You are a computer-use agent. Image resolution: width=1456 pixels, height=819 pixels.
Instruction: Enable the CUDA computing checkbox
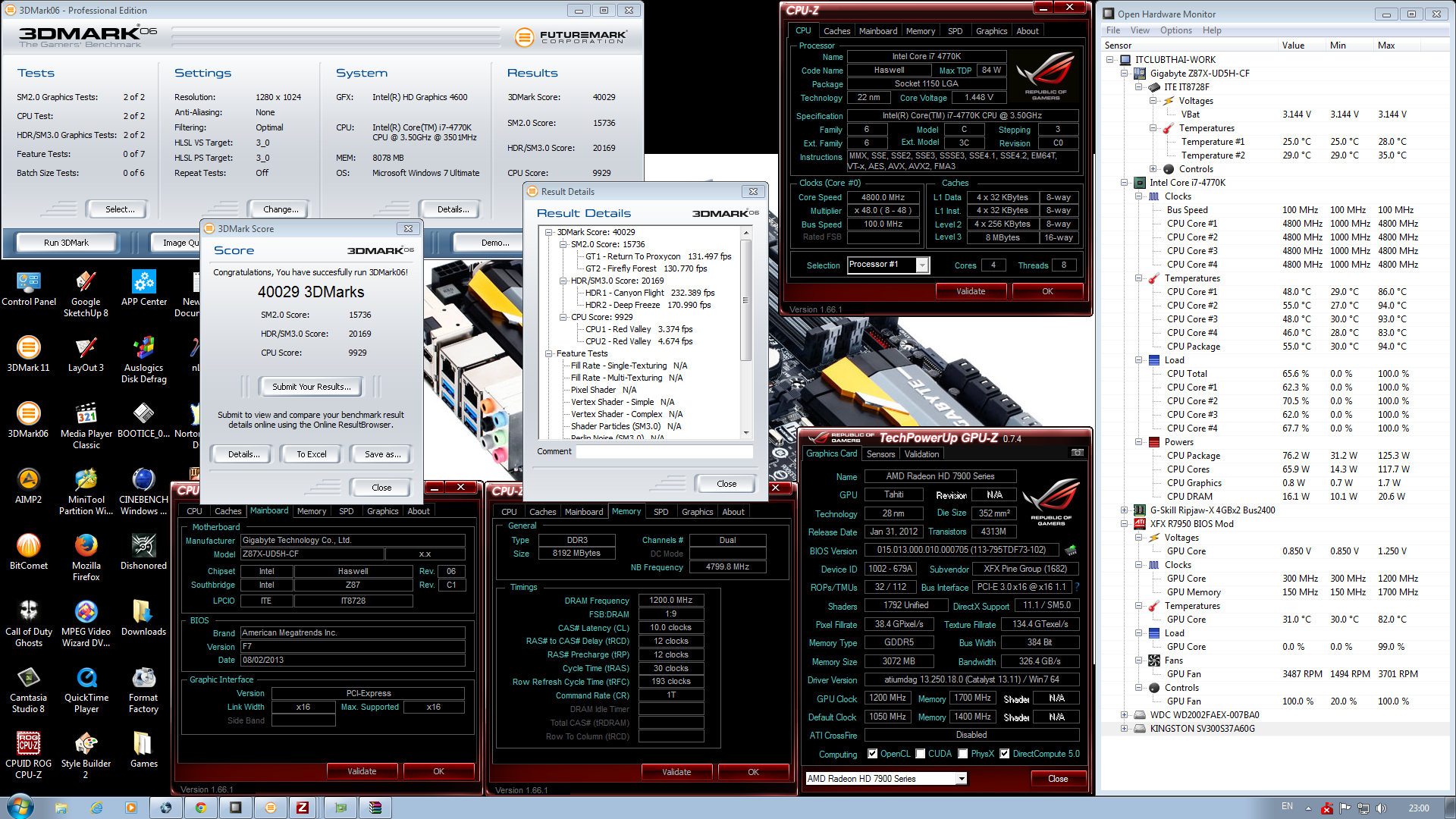[x=921, y=754]
